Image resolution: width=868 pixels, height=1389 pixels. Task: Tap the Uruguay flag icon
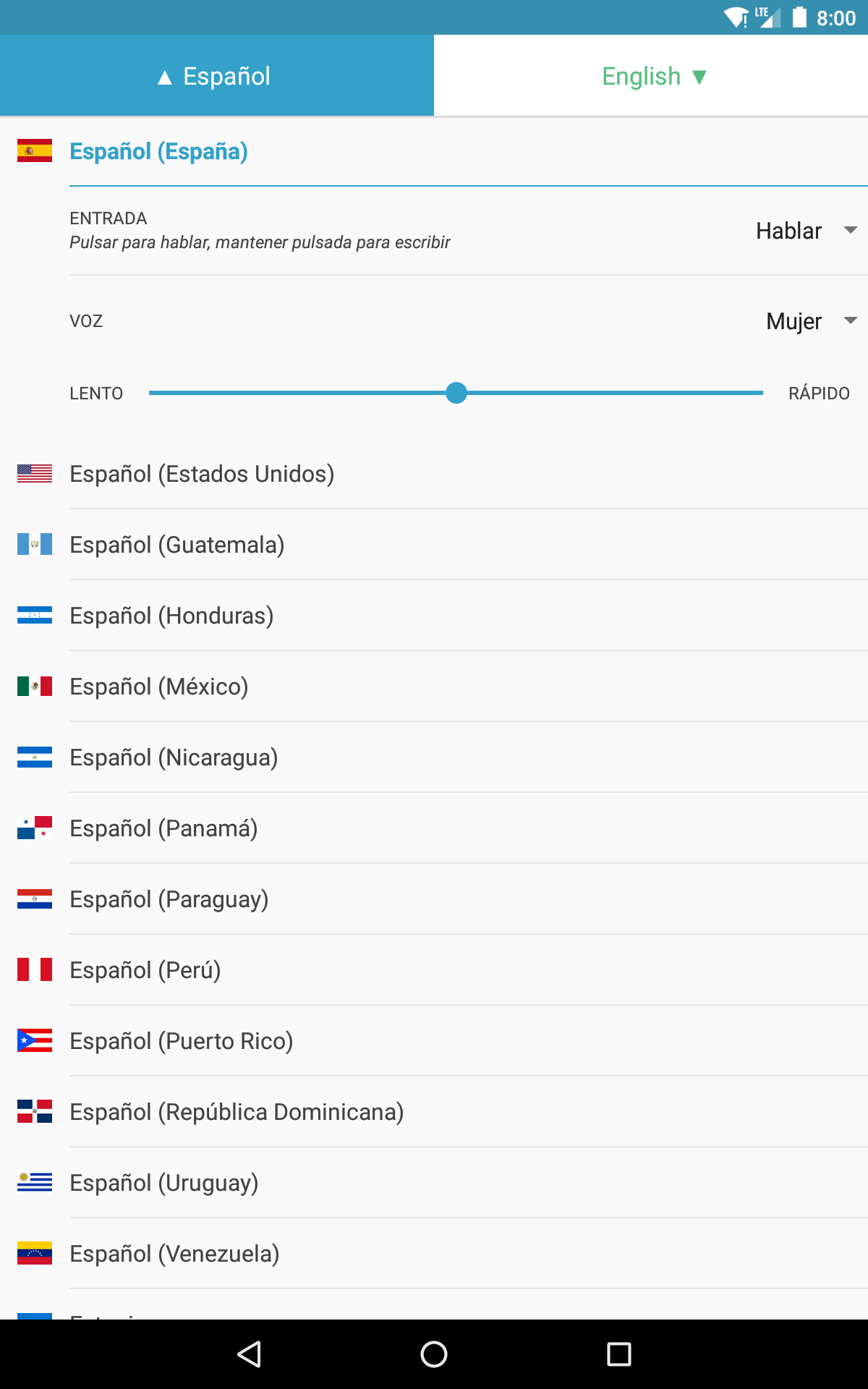pos(35,1182)
